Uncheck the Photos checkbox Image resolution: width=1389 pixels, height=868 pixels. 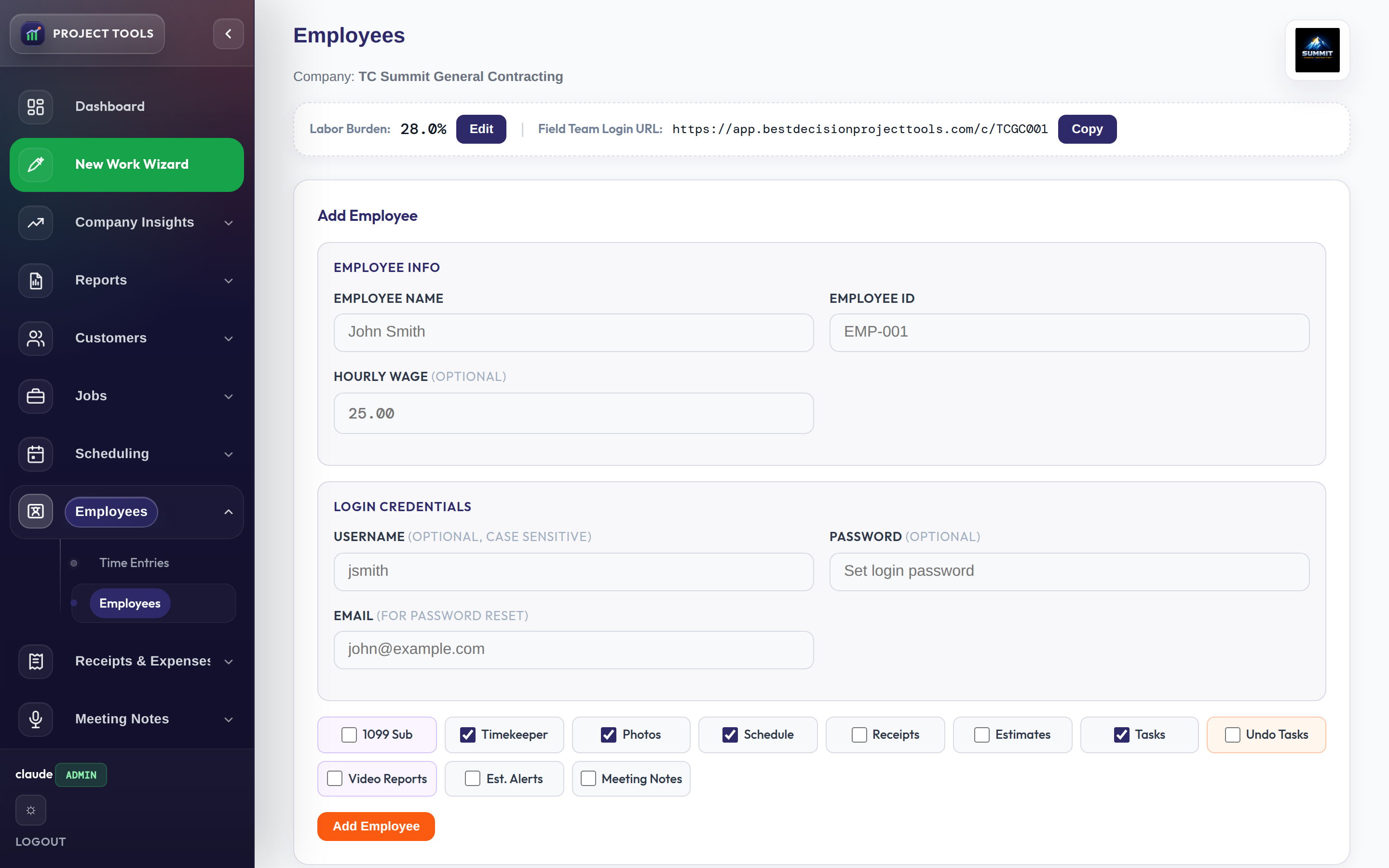[608, 735]
